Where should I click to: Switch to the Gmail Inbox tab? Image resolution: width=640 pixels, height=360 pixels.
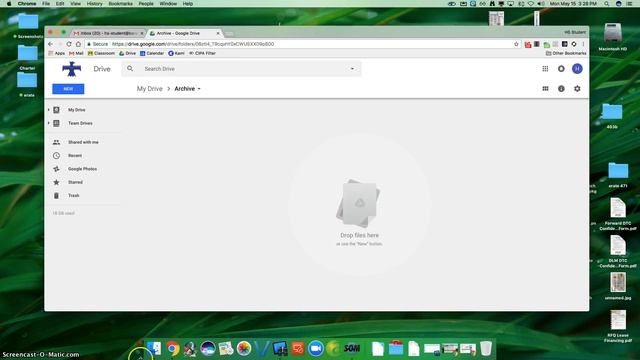click(108, 33)
